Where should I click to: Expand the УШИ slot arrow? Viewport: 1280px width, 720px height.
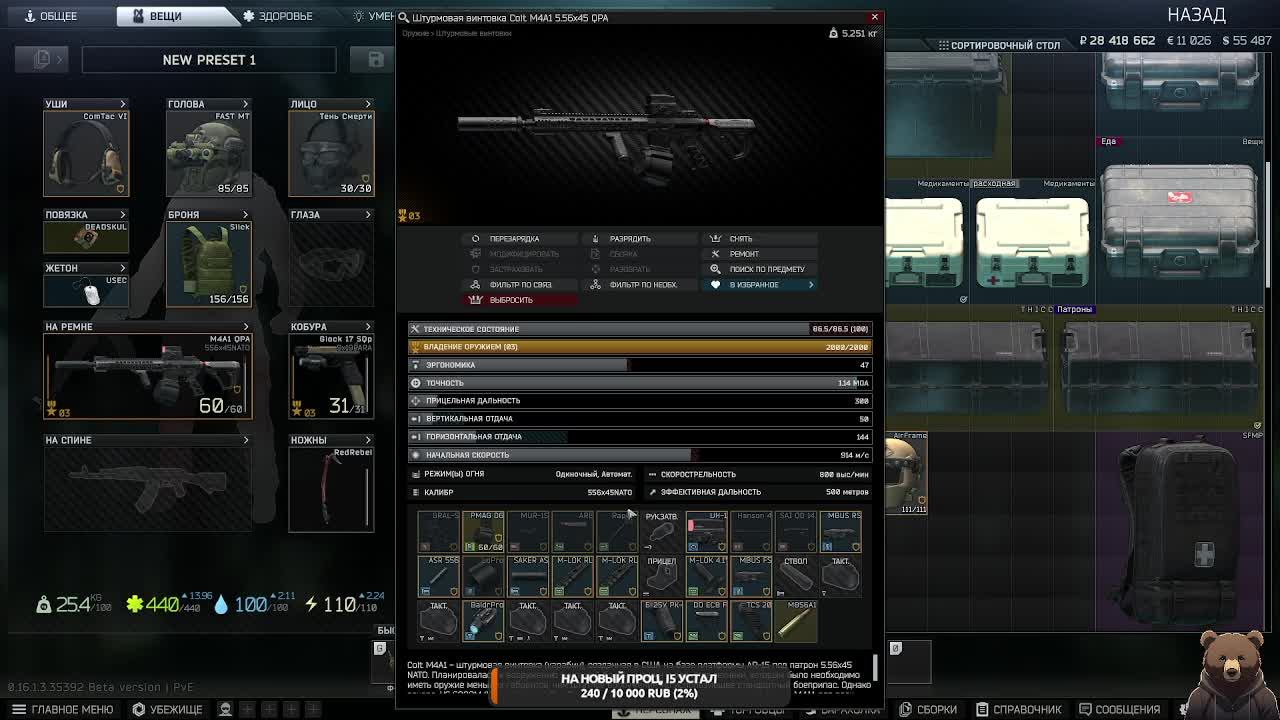(x=123, y=104)
